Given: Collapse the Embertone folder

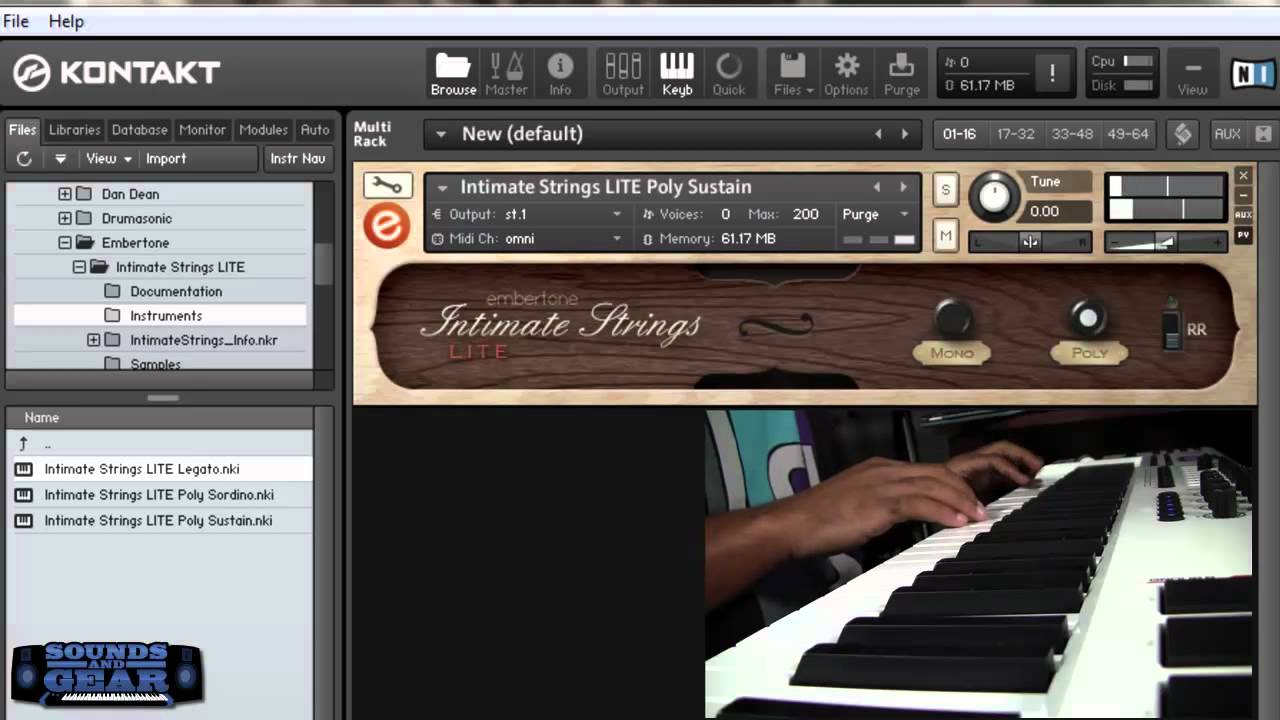Looking at the screenshot, I should coord(65,243).
